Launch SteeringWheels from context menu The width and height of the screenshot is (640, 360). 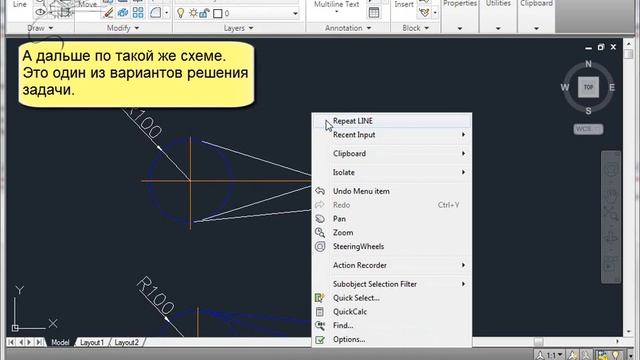[392, 247]
